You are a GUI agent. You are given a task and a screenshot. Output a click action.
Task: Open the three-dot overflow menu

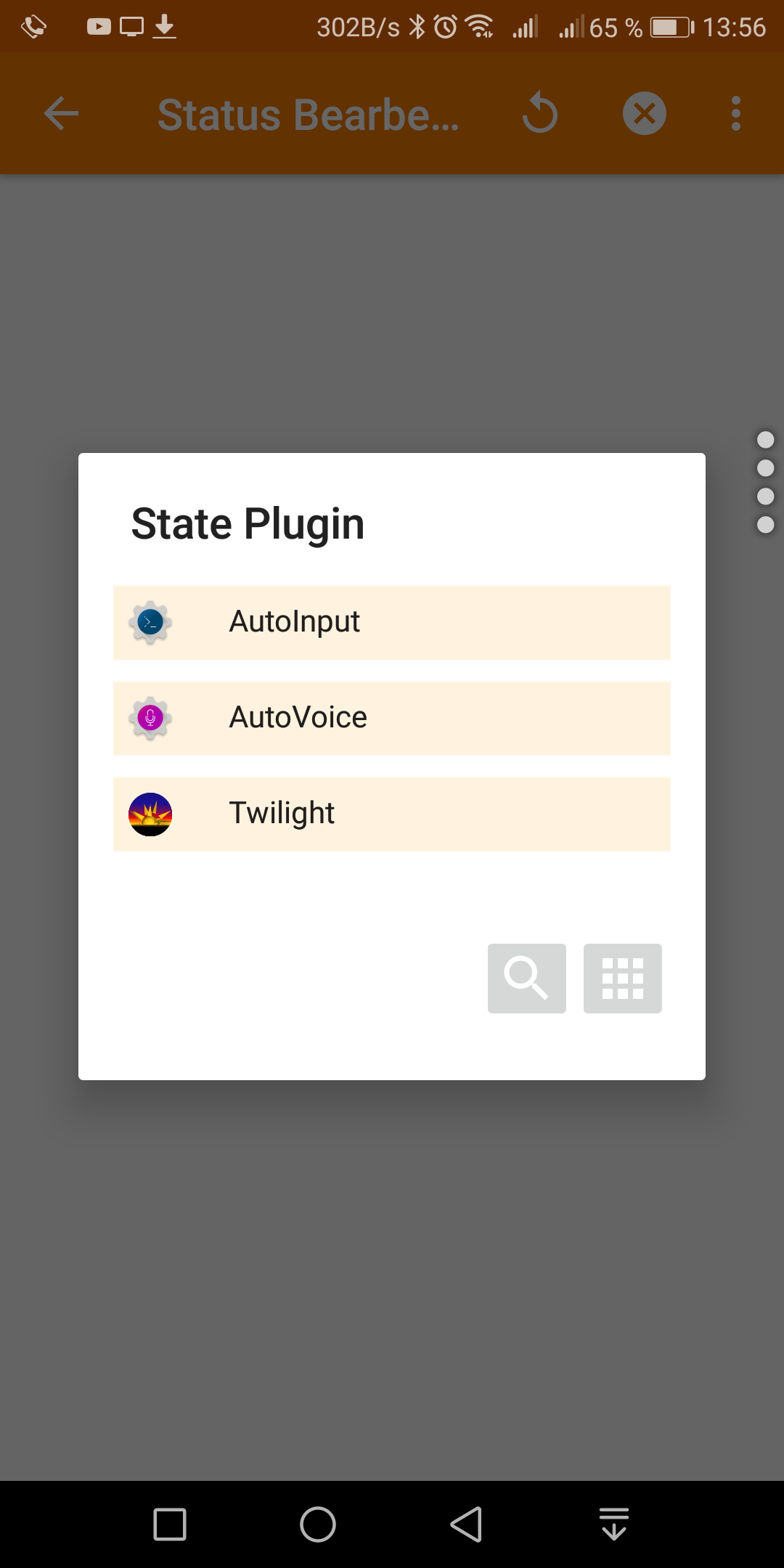(736, 113)
